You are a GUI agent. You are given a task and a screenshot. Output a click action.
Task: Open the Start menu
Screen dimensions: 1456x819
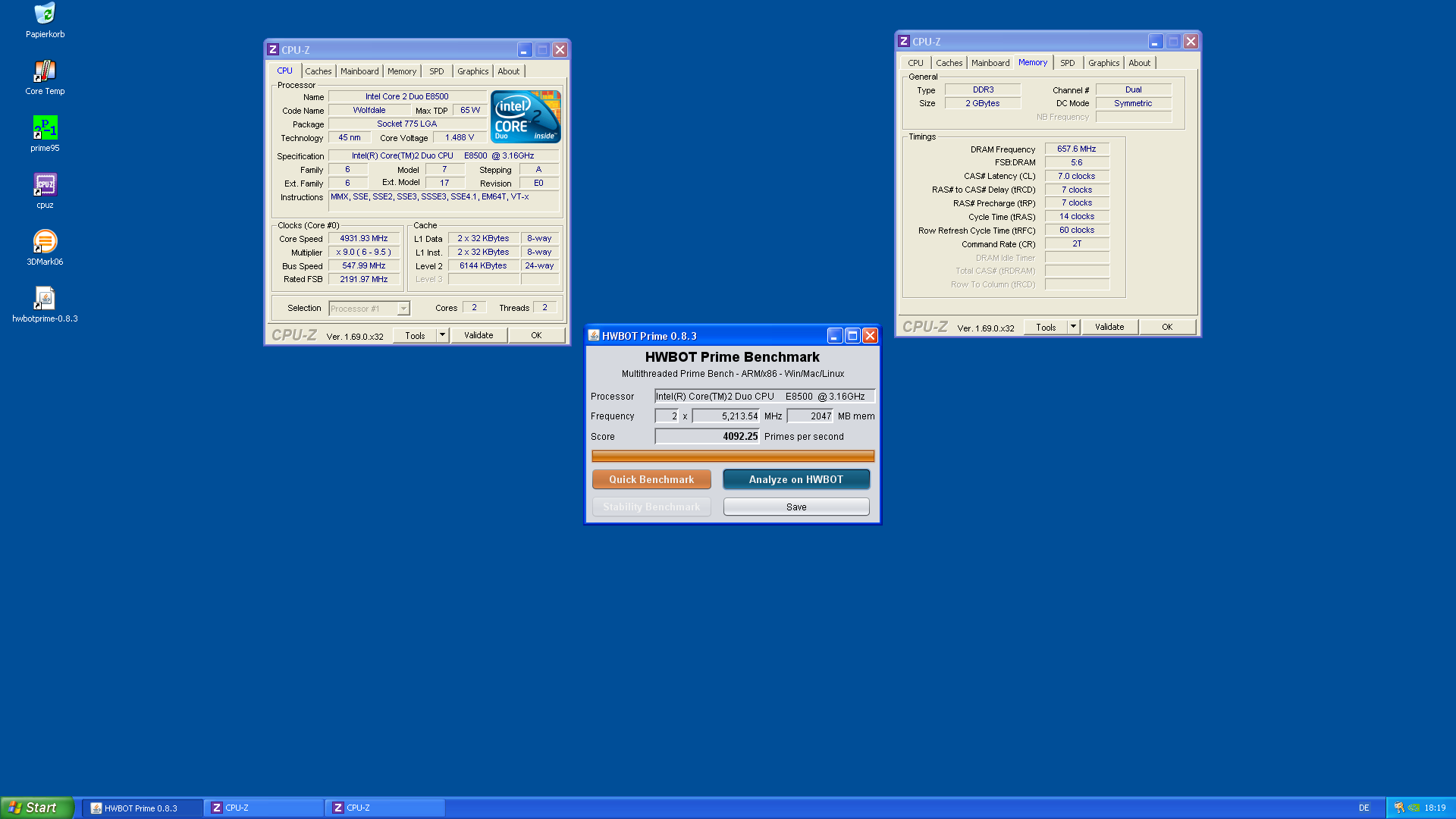click(36, 808)
